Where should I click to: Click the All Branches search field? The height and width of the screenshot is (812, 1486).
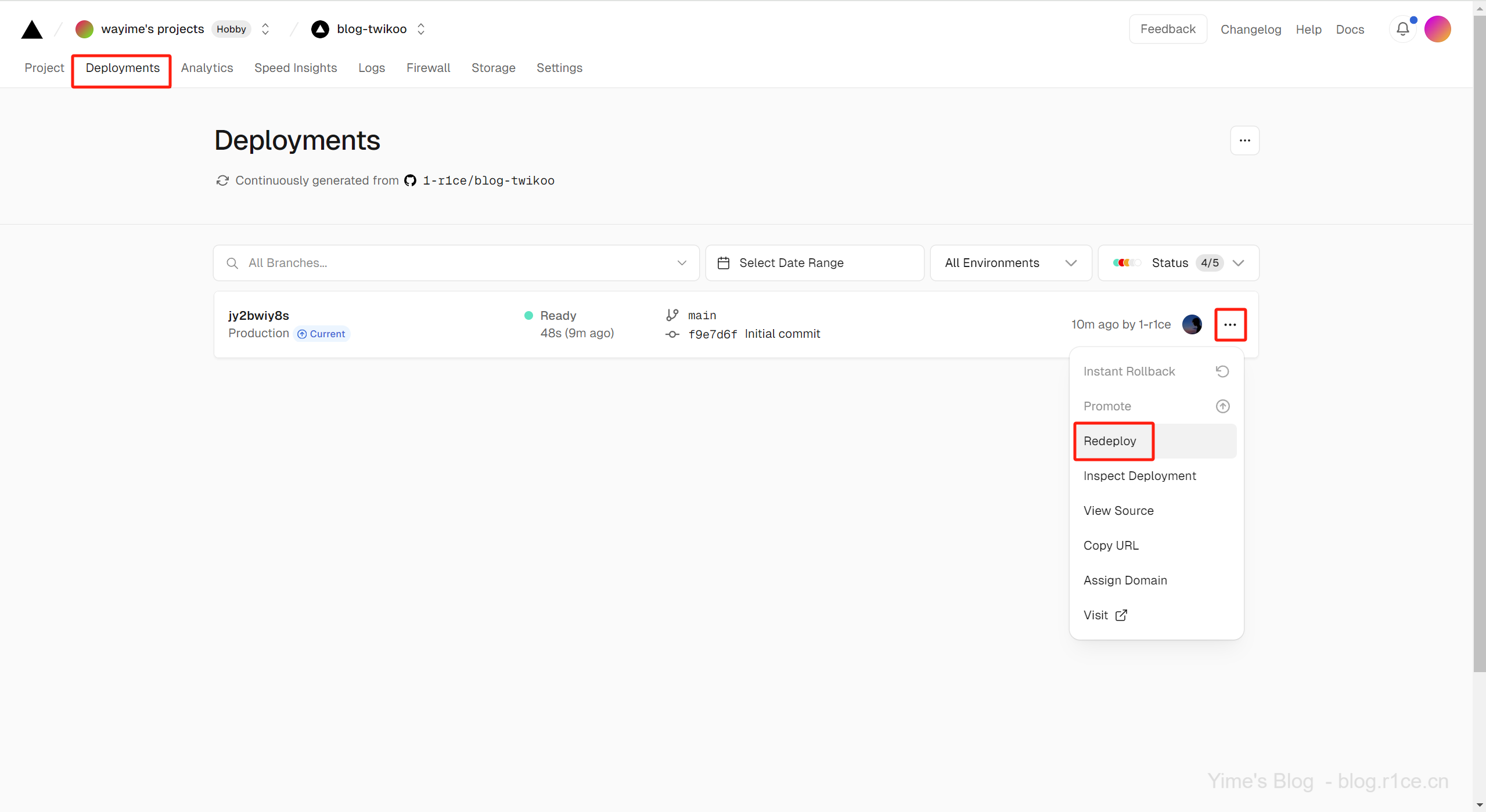coord(456,263)
